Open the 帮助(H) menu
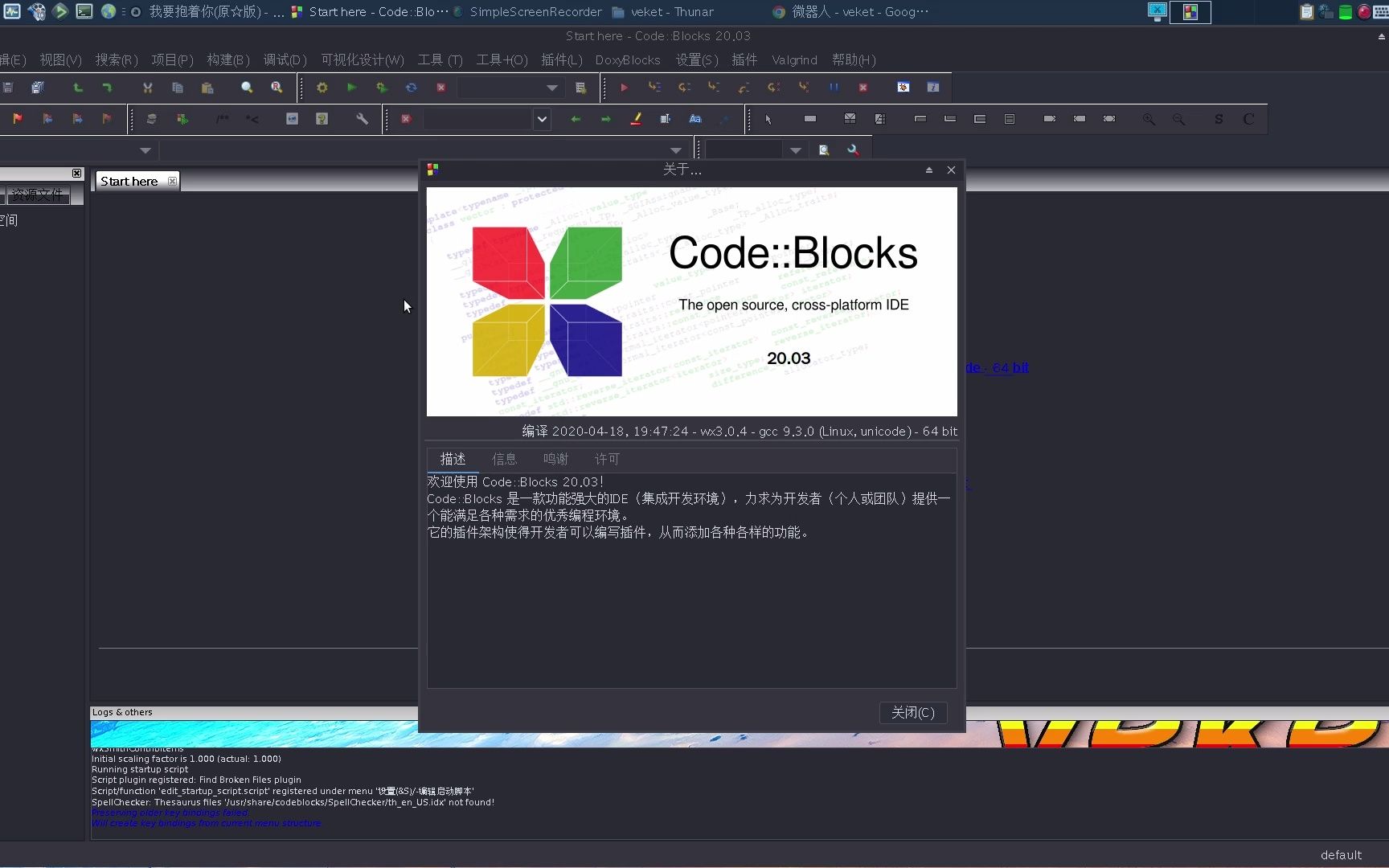Viewport: 1389px width, 868px height. click(854, 60)
